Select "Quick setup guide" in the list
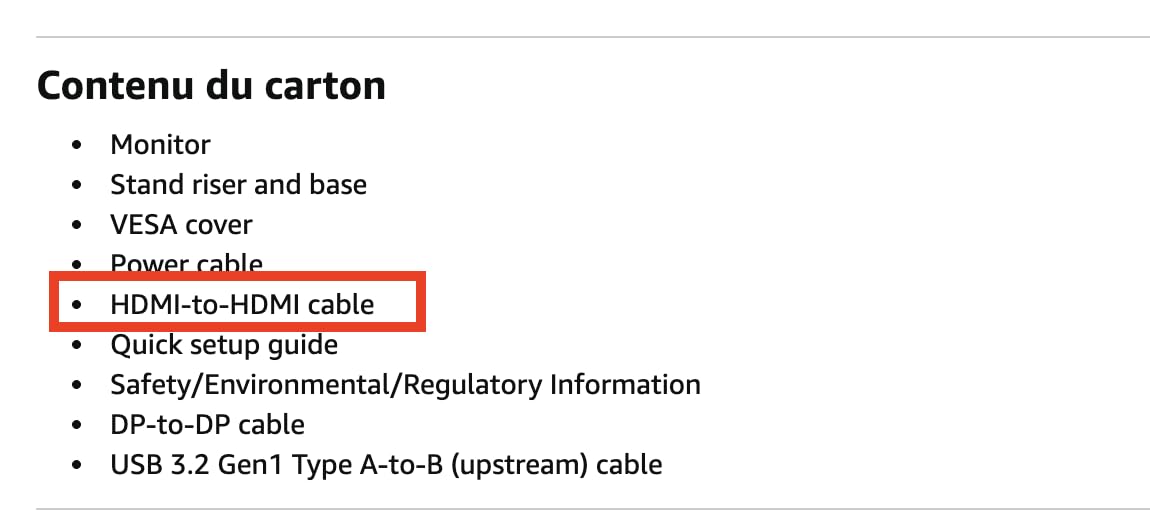Viewport: 1150px width, 528px height. click(224, 345)
